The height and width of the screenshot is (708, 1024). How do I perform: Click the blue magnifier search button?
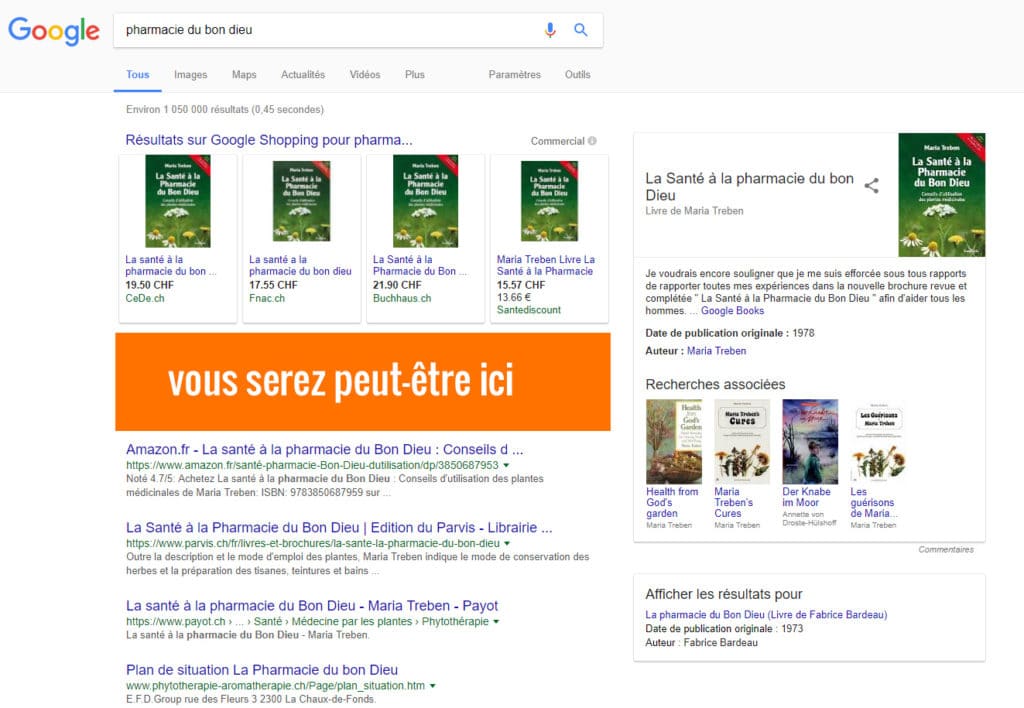tap(581, 30)
